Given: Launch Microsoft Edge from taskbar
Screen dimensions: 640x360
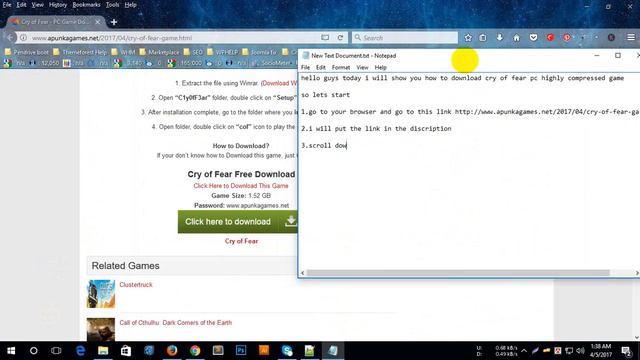Looking at the screenshot, I should [80, 351].
